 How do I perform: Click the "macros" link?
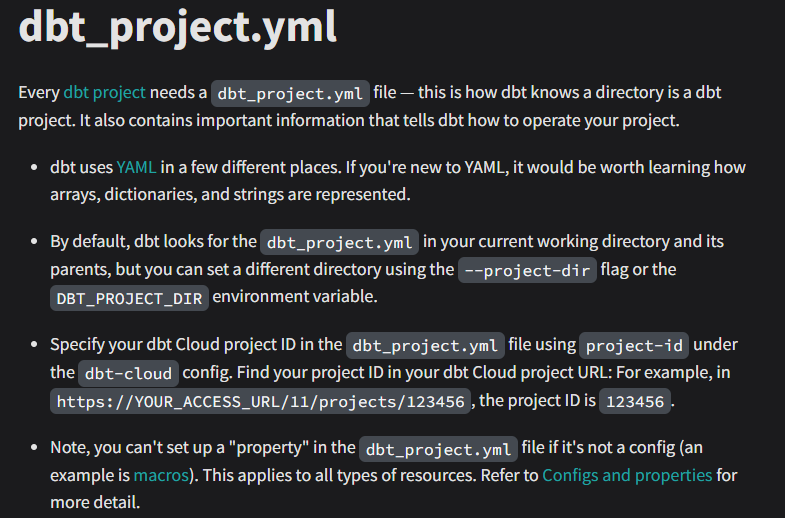pos(161,475)
